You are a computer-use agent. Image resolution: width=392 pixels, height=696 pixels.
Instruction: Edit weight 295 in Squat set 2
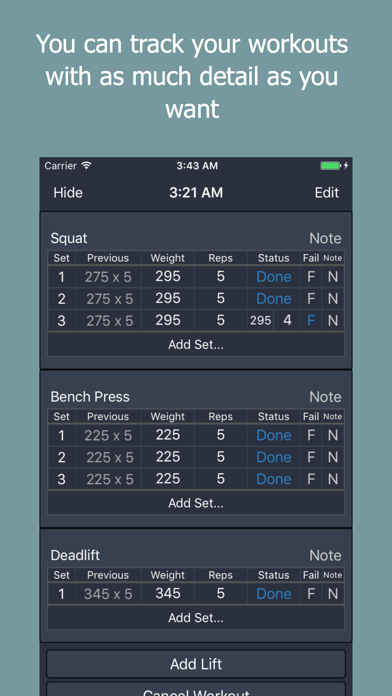click(x=168, y=299)
